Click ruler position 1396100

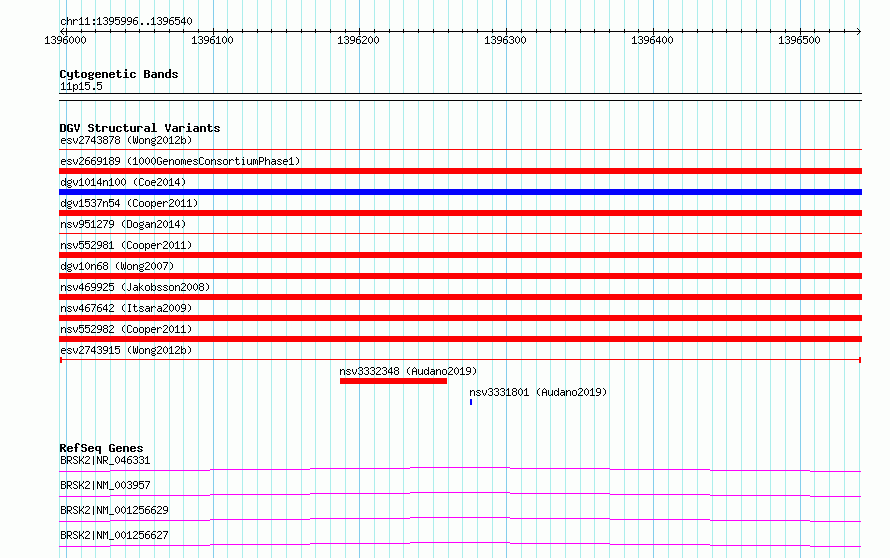click(x=212, y=40)
